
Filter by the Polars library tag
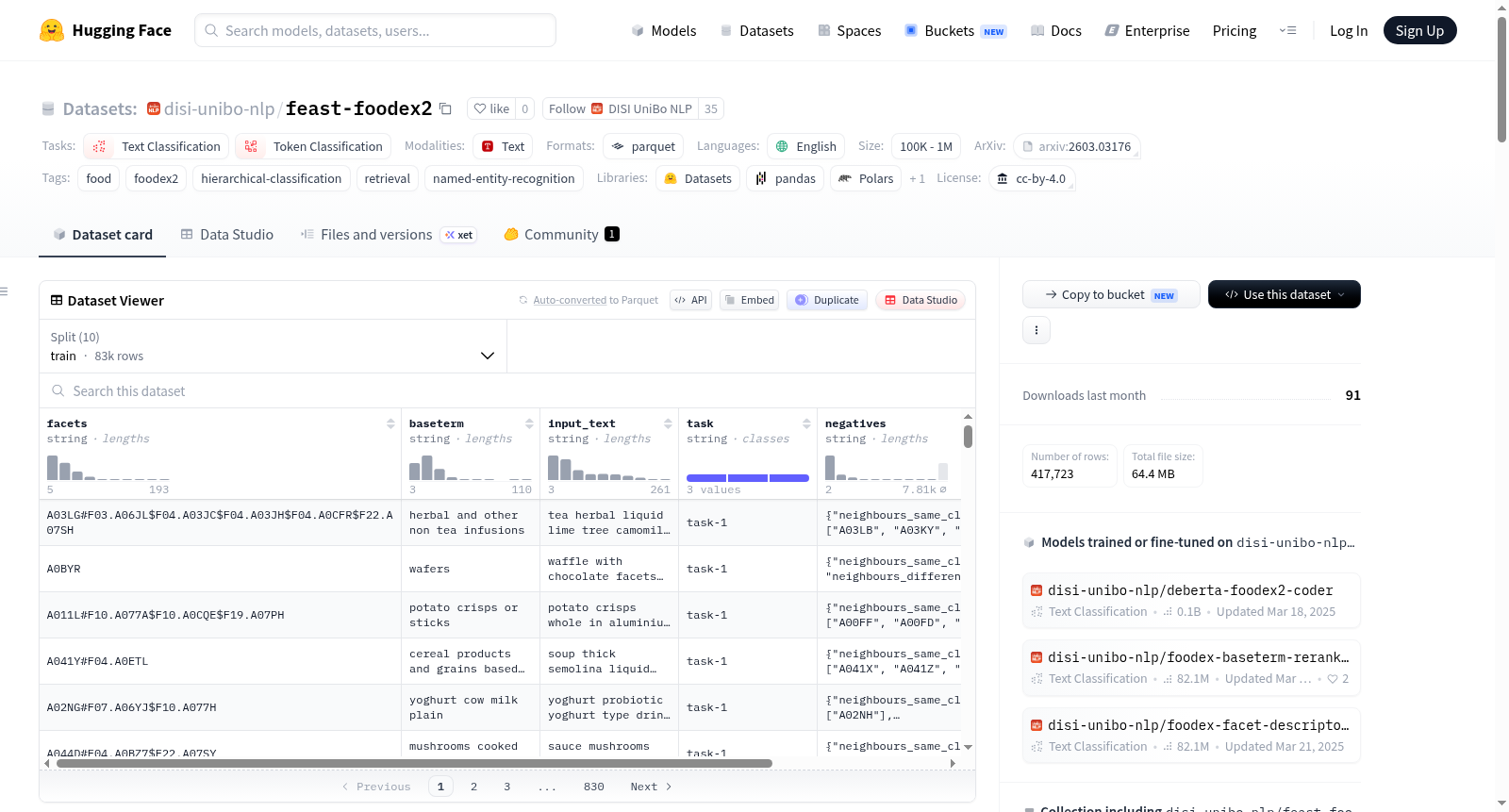click(866, 178)
